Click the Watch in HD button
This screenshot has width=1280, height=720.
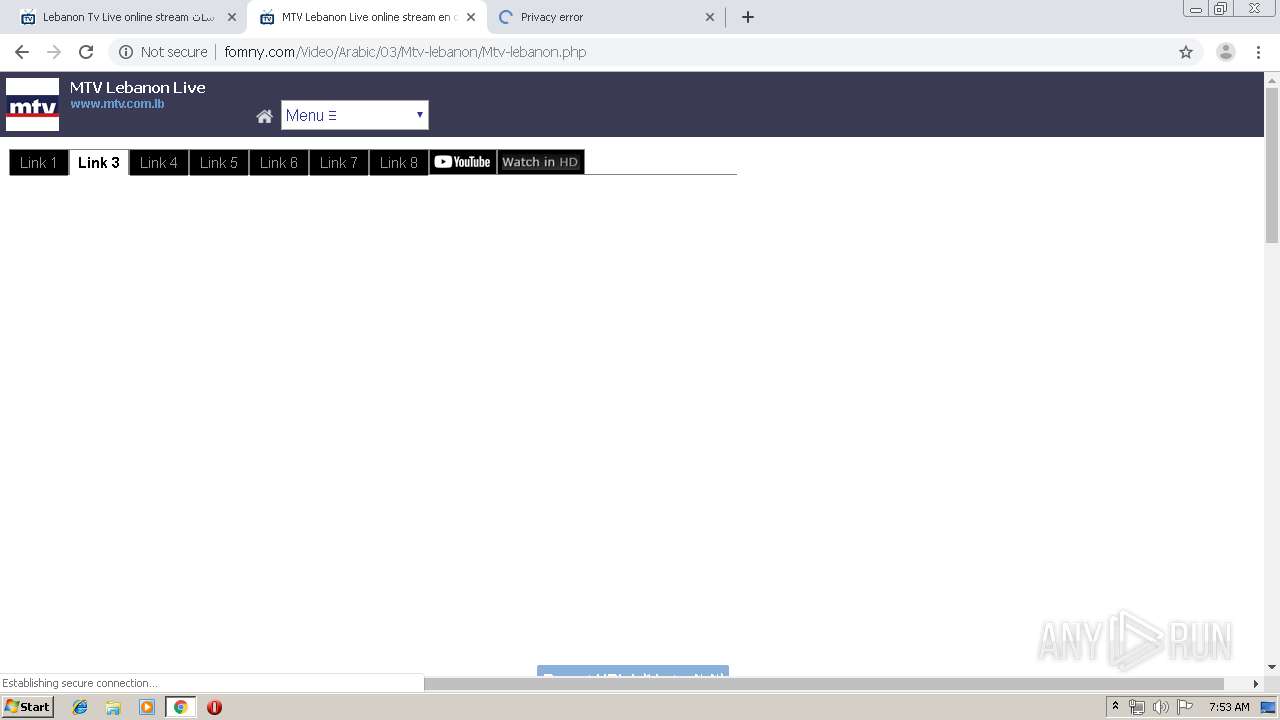[540, 162]
